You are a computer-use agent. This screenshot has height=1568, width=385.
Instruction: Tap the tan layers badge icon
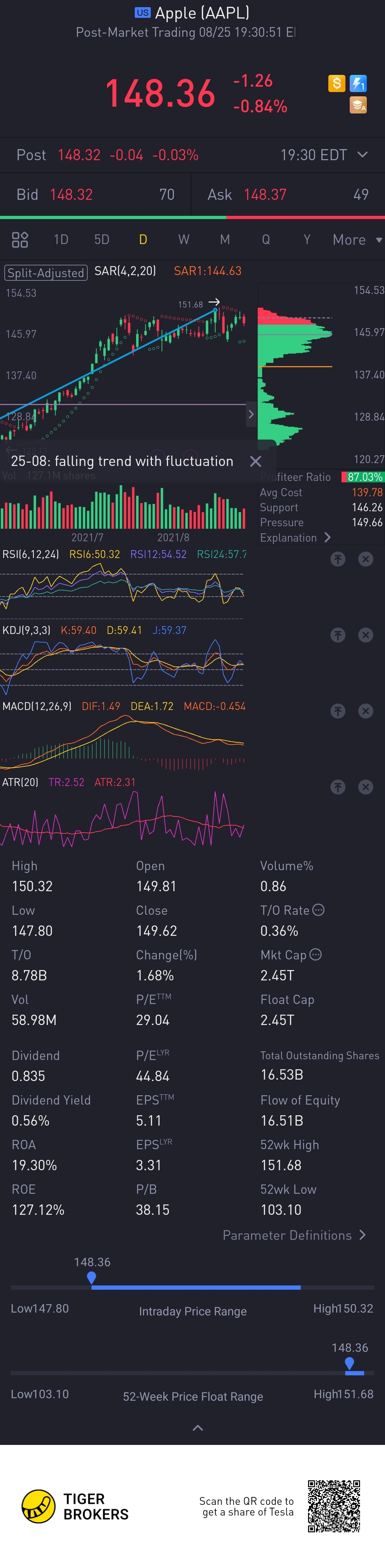click(358, 105)
